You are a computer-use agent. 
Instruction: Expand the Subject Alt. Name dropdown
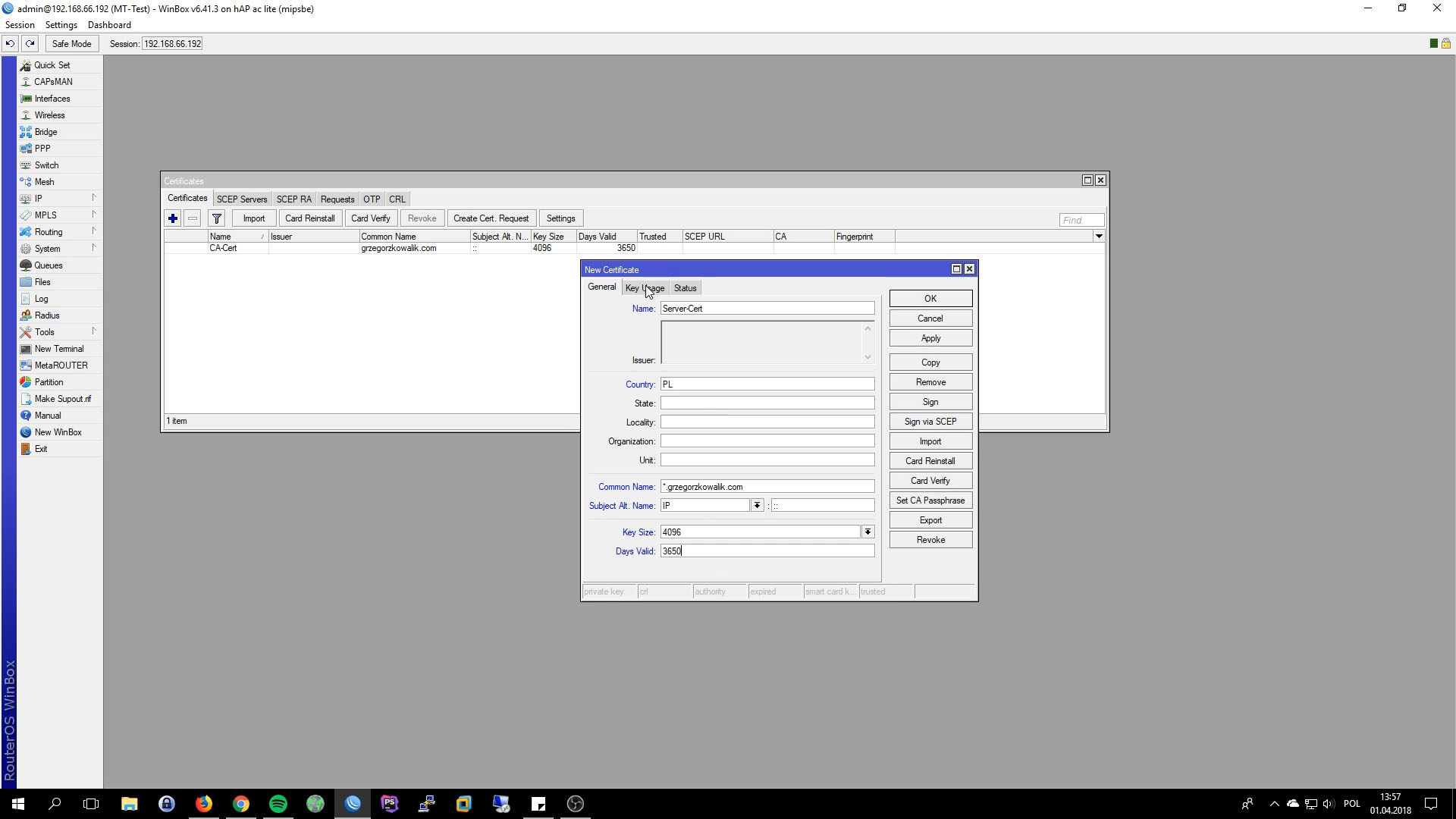(x=756, y=505)
